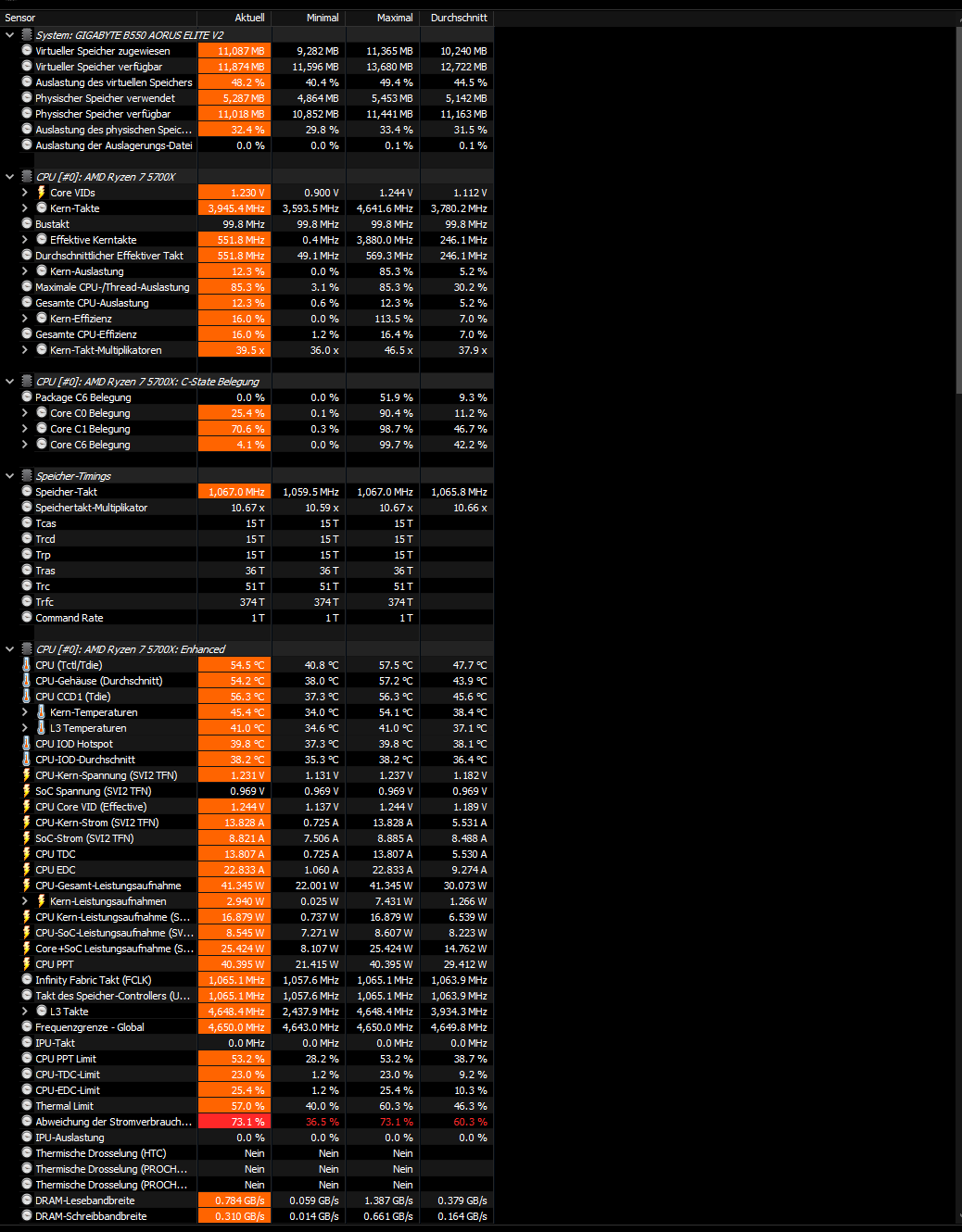Click the 47.7 °C average value of CPU (Tctl/Tdie)
This screenshot has height=1232, width=962.
pos(470,665)
